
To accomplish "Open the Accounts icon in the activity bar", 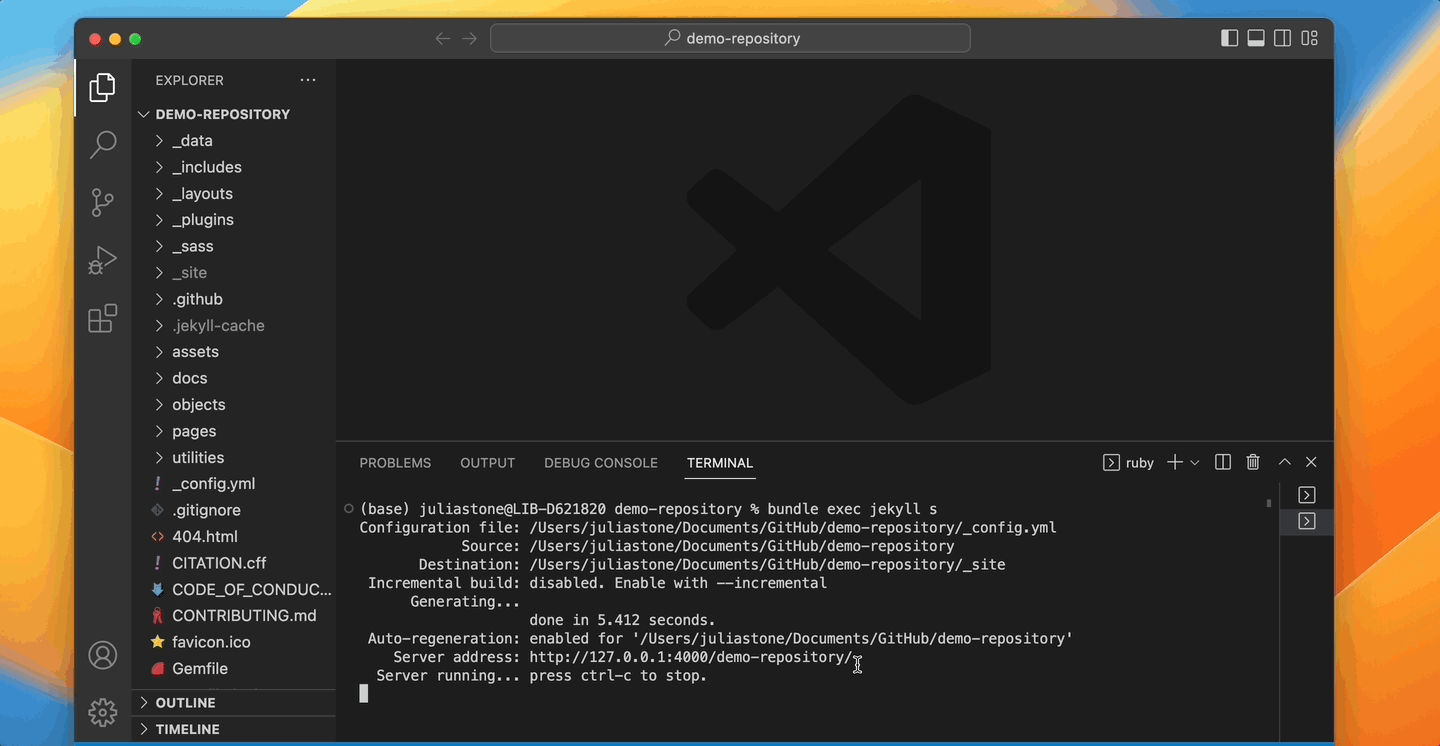I will [x=102, y=655].
